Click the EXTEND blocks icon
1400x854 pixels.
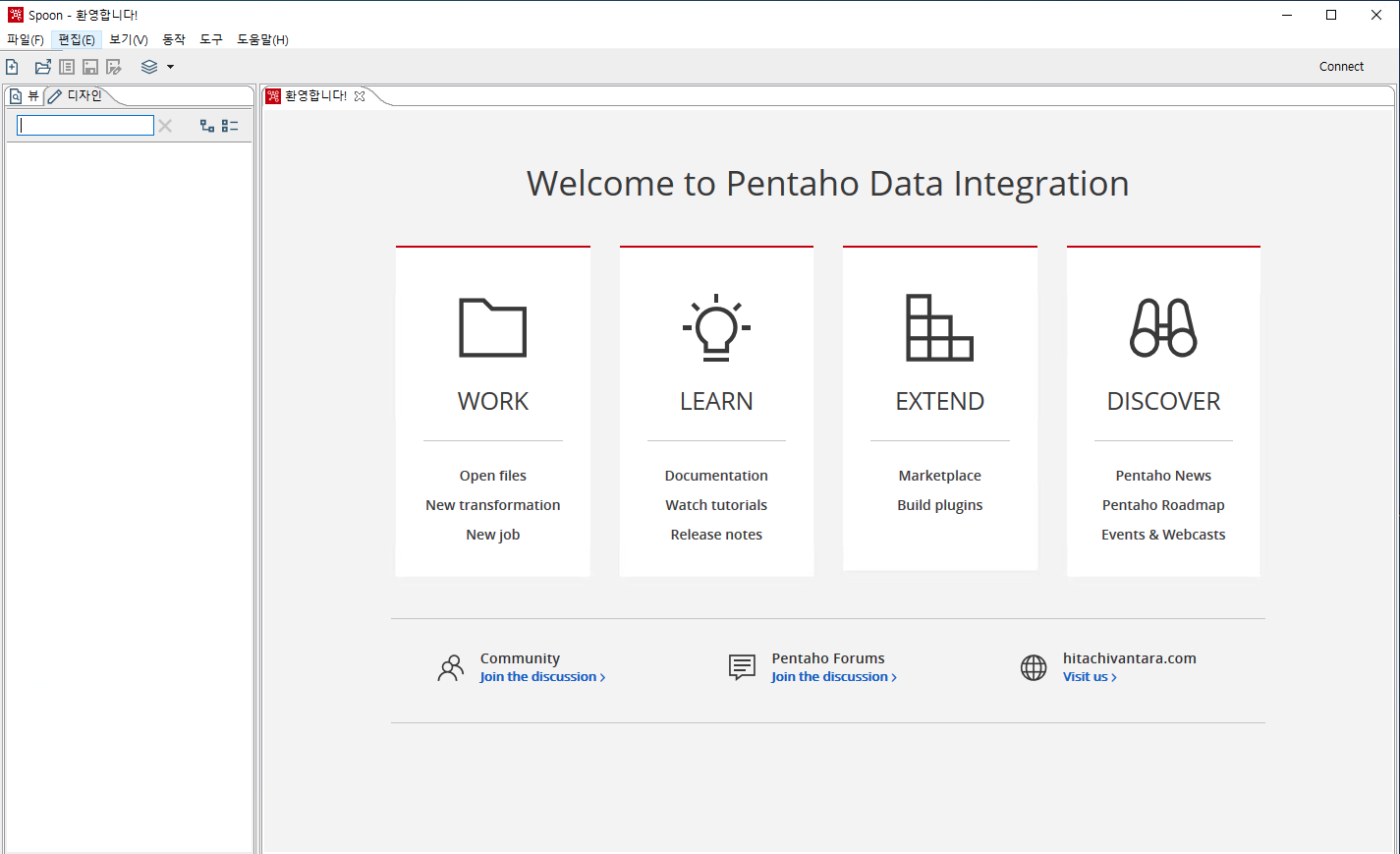(x=939, y=327)
